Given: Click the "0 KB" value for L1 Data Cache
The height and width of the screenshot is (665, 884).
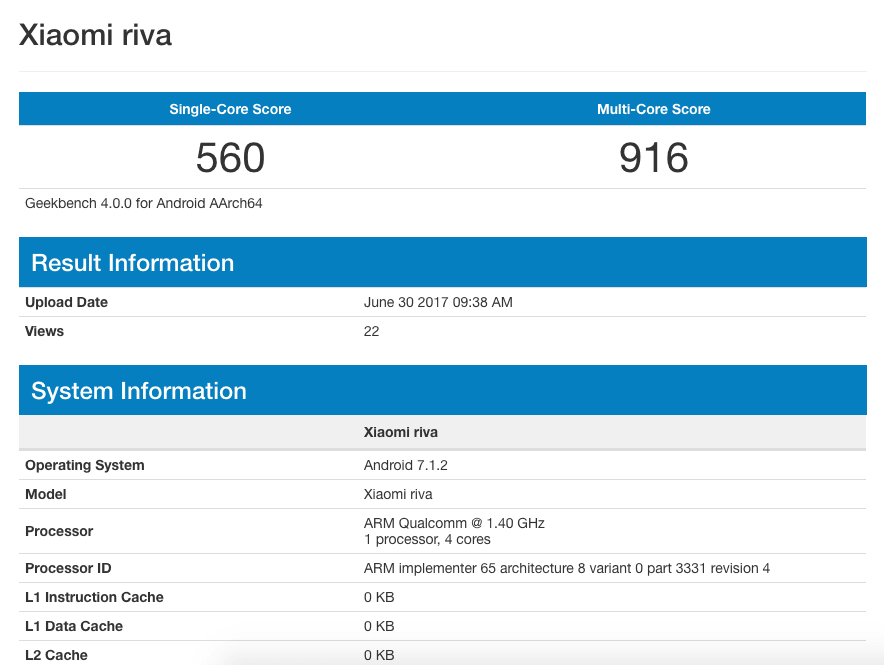Looking at the screenshot, I should 379,626.
